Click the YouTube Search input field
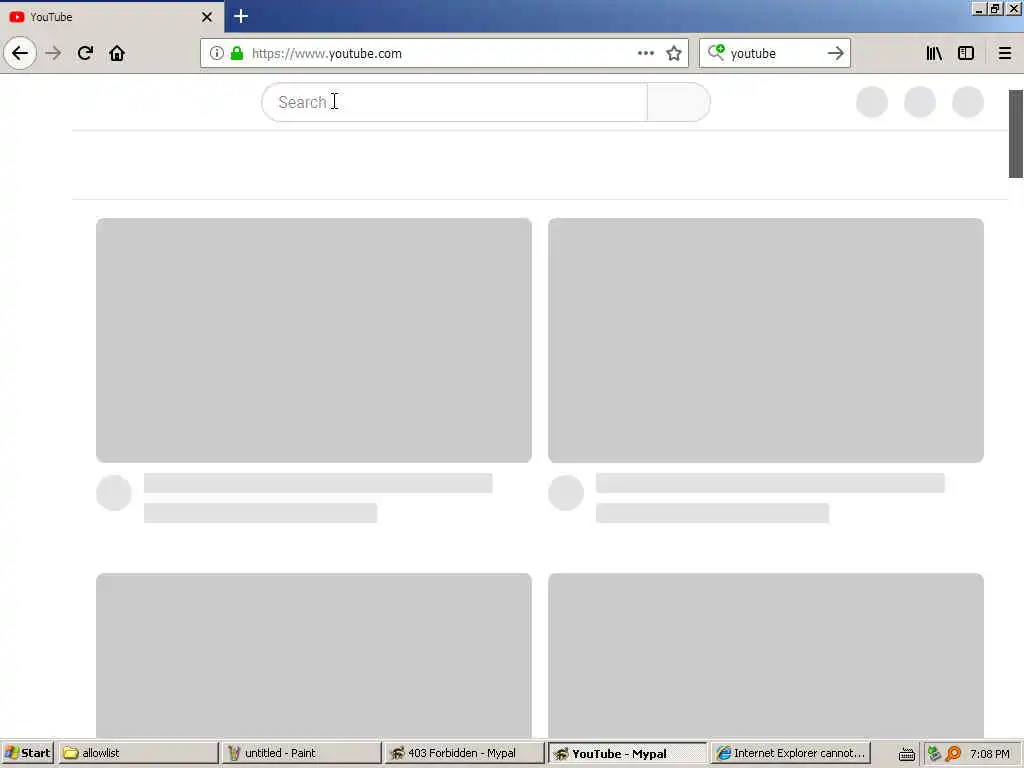The height and width of the screenshot is (768, 1024). point(455,102)
